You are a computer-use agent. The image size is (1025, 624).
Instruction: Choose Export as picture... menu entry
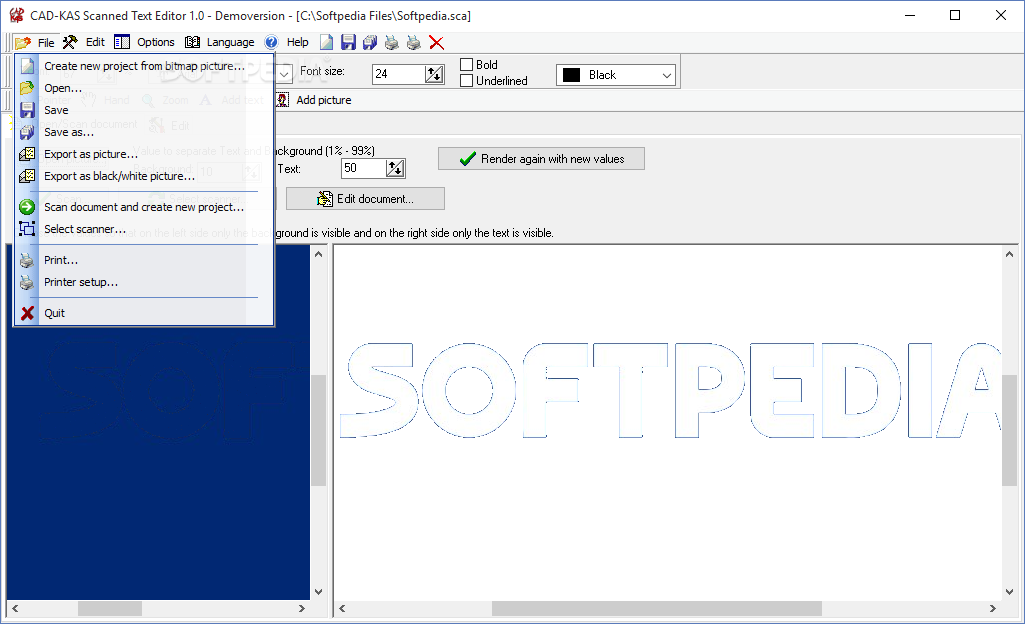(144, 154)
